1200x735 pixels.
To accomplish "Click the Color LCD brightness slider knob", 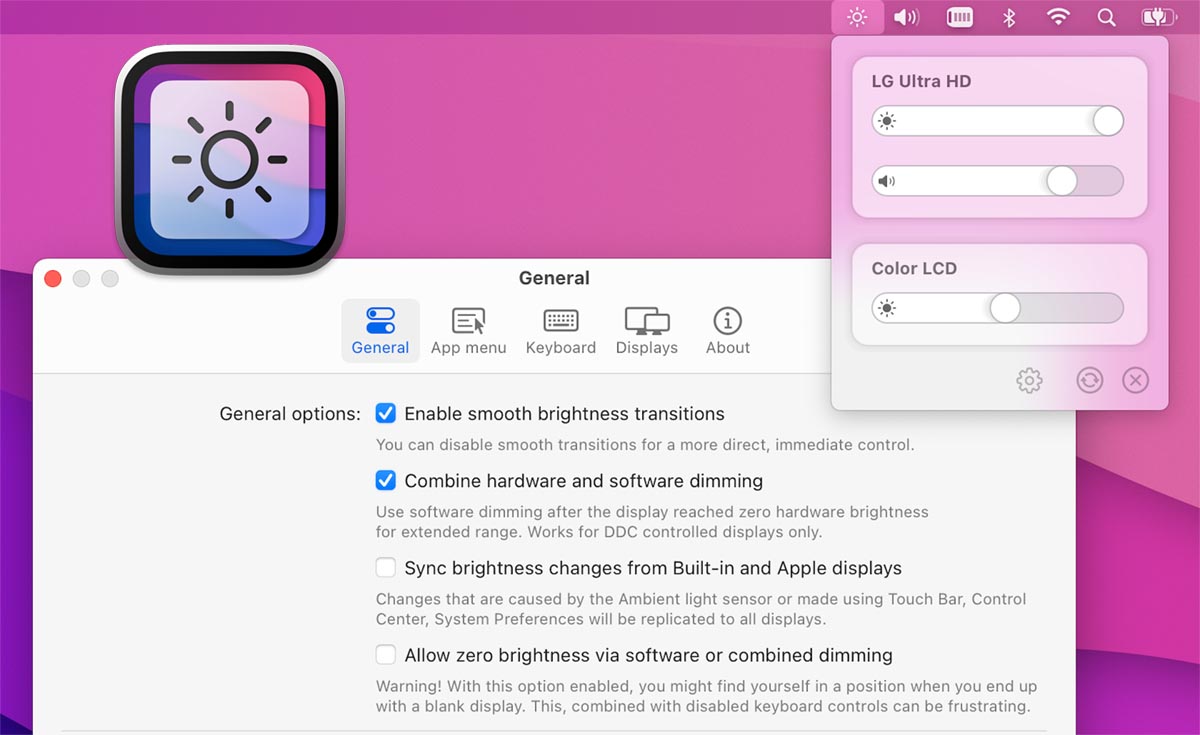I will point(1005,308).
